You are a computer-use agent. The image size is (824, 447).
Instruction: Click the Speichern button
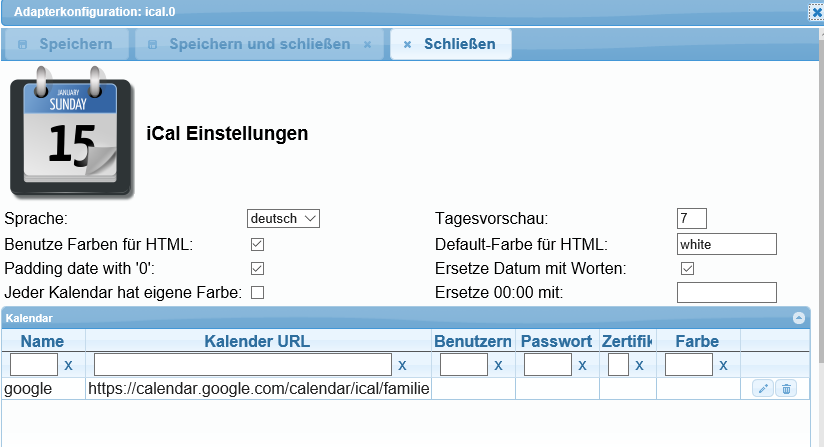[x=70, y=44]
